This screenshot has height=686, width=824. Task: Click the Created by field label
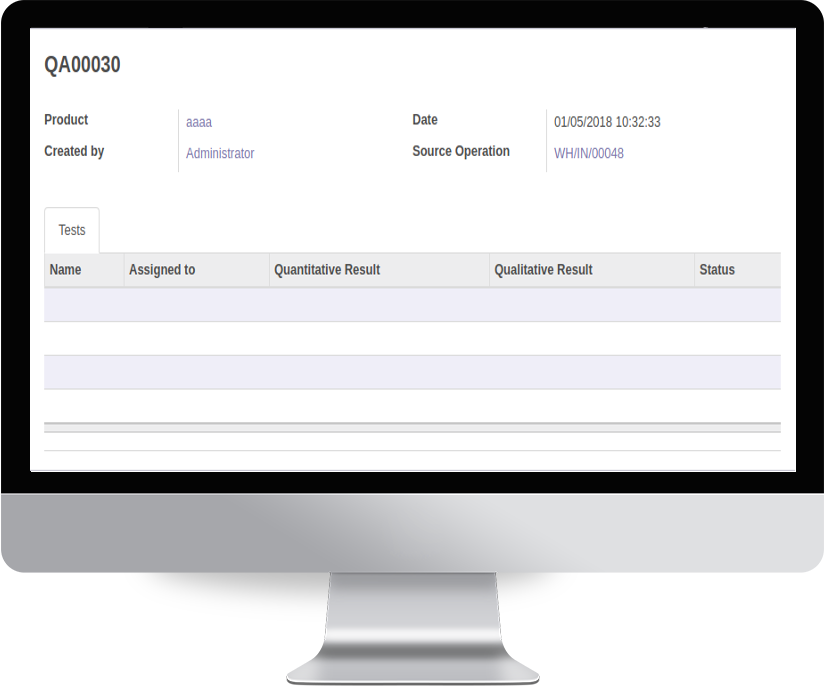coord(74,151)
